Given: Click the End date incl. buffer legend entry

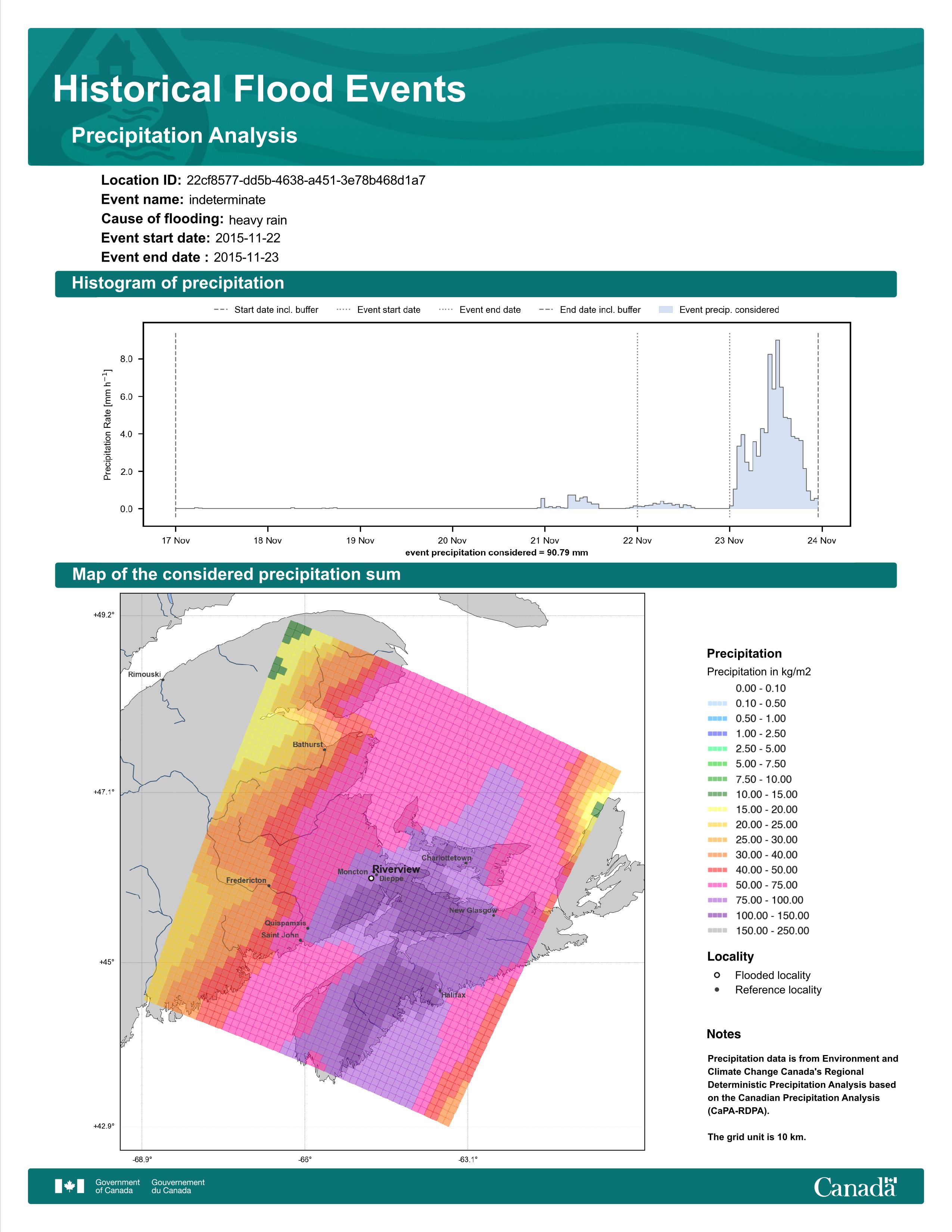Looking at the screenshot, I should point(590,310).
